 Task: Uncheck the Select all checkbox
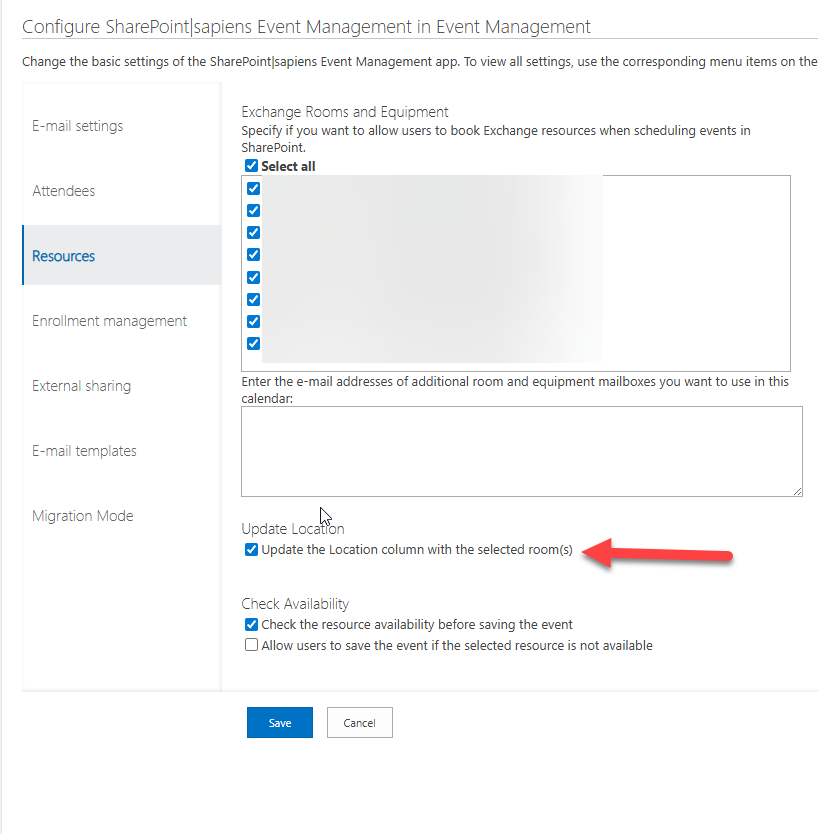coord(251,166)
